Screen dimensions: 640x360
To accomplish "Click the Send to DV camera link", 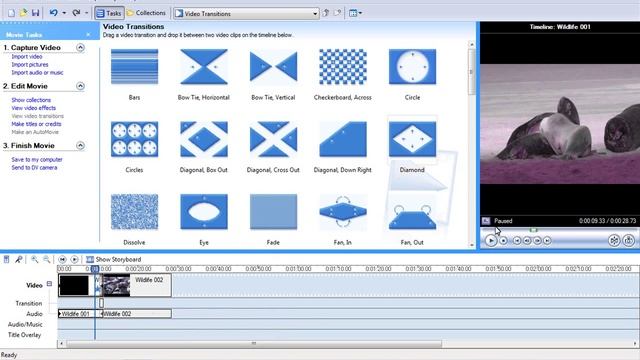I will pos(34,168).
